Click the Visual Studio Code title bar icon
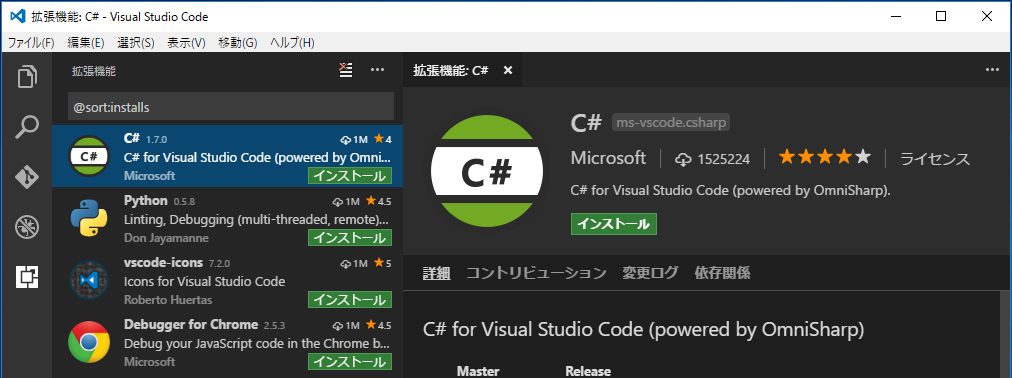This screenshot has width=1012, height=378. coord(17,16)
